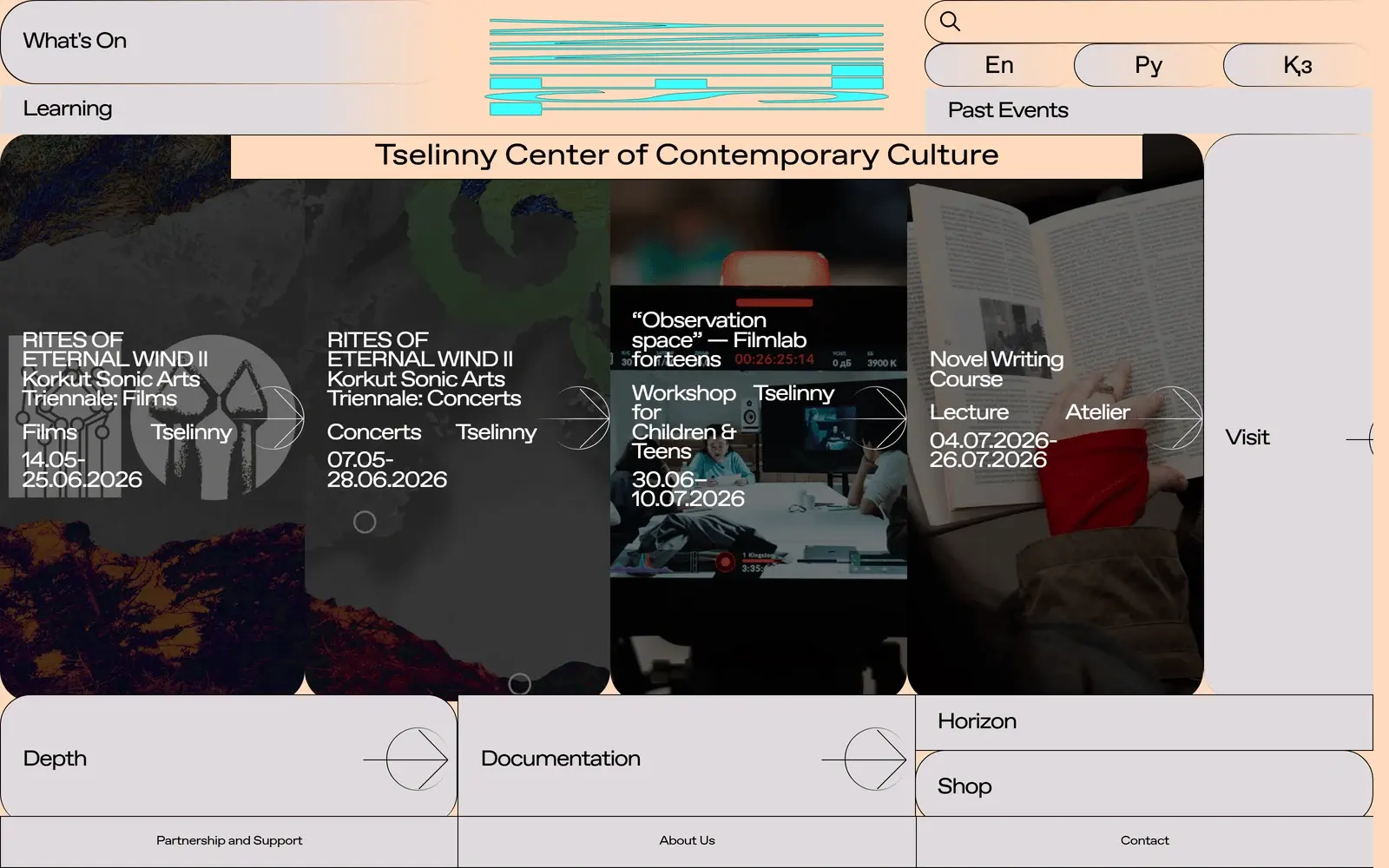
Task: Click the Visit label
Action: (1247, 437)
